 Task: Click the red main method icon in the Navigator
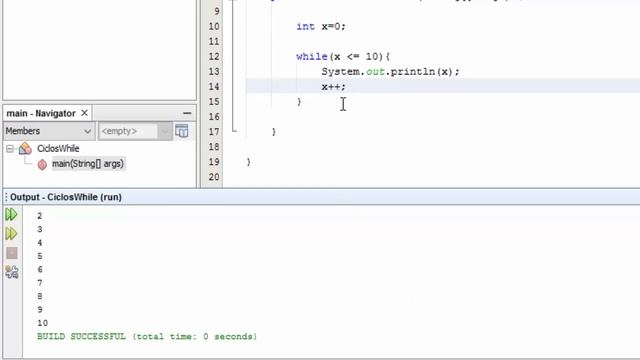coord(42,164)
